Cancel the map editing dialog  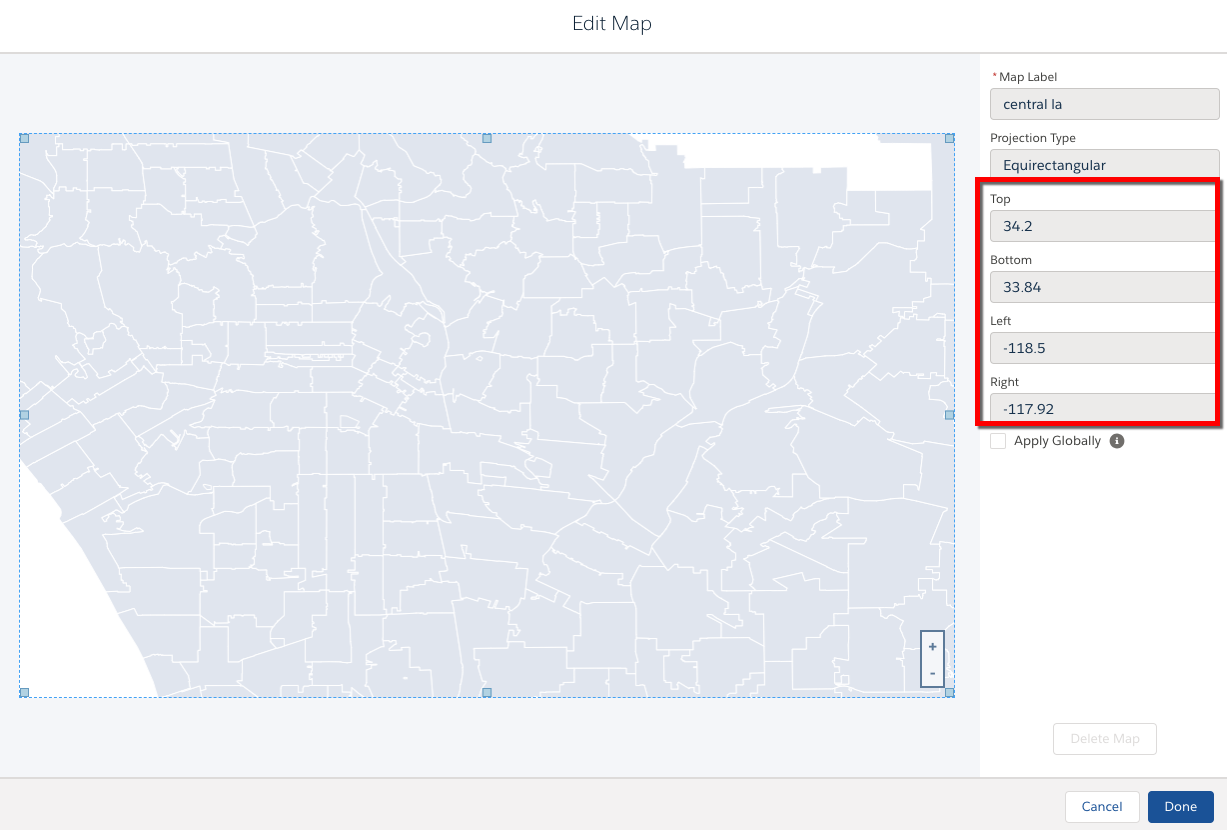click(x=1102, y=807)
